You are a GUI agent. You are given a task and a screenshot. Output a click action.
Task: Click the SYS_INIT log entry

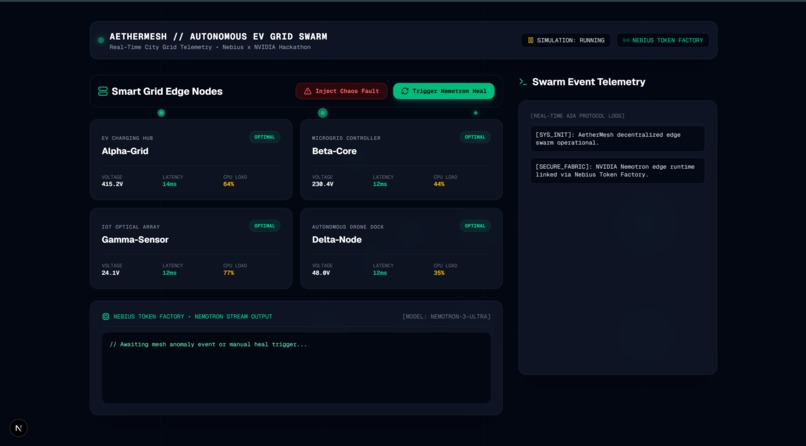(x=617, y=139)
